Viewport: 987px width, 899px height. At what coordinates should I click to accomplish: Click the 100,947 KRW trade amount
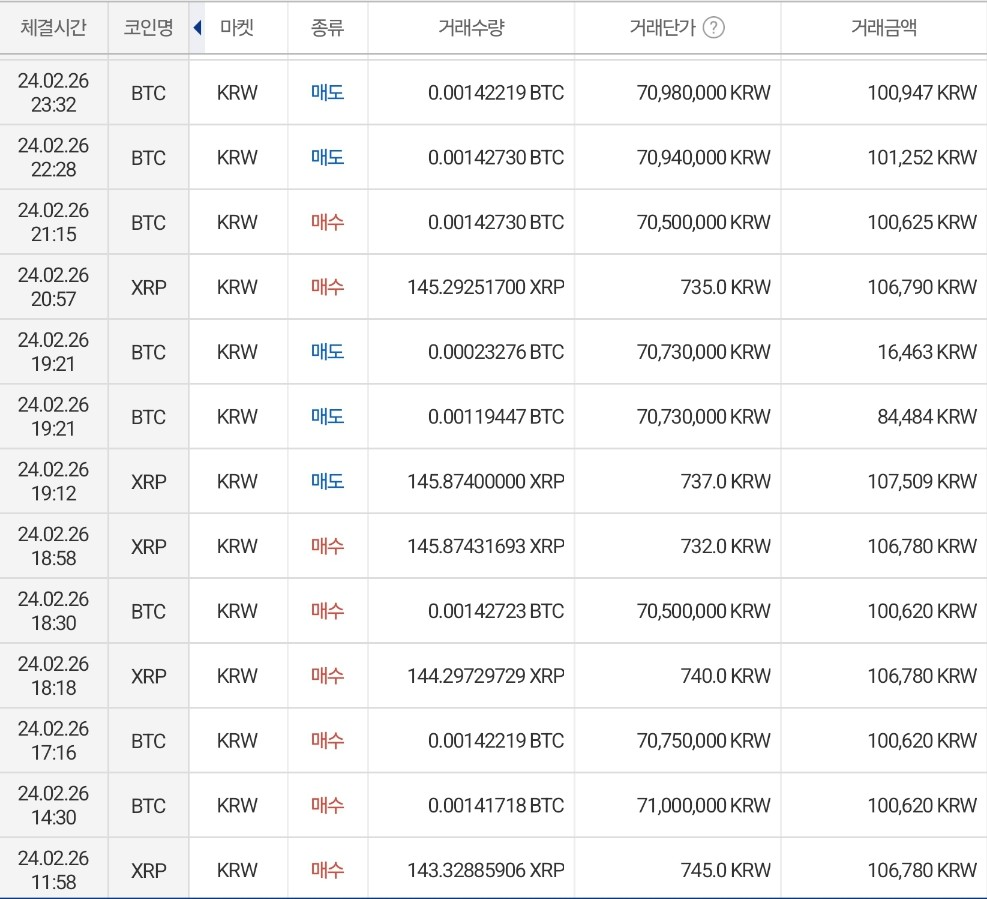tap(922, 93)
